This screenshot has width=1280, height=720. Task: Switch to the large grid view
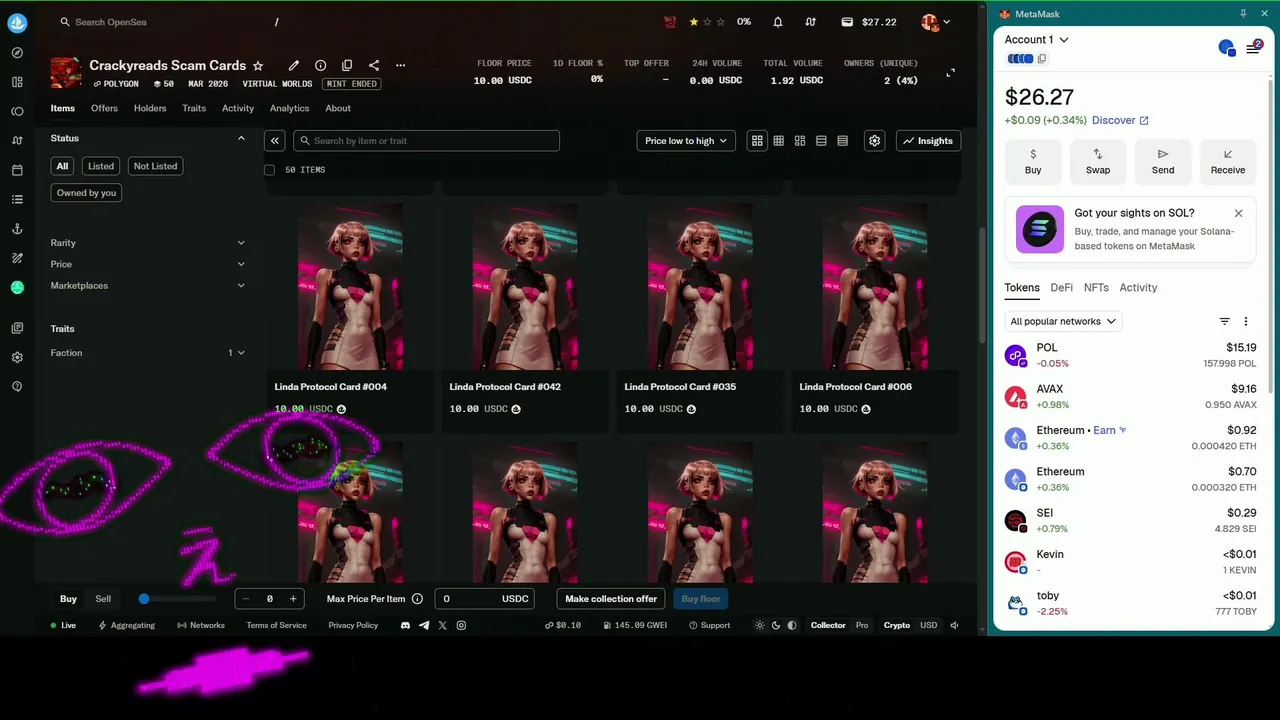pos(757,141)
